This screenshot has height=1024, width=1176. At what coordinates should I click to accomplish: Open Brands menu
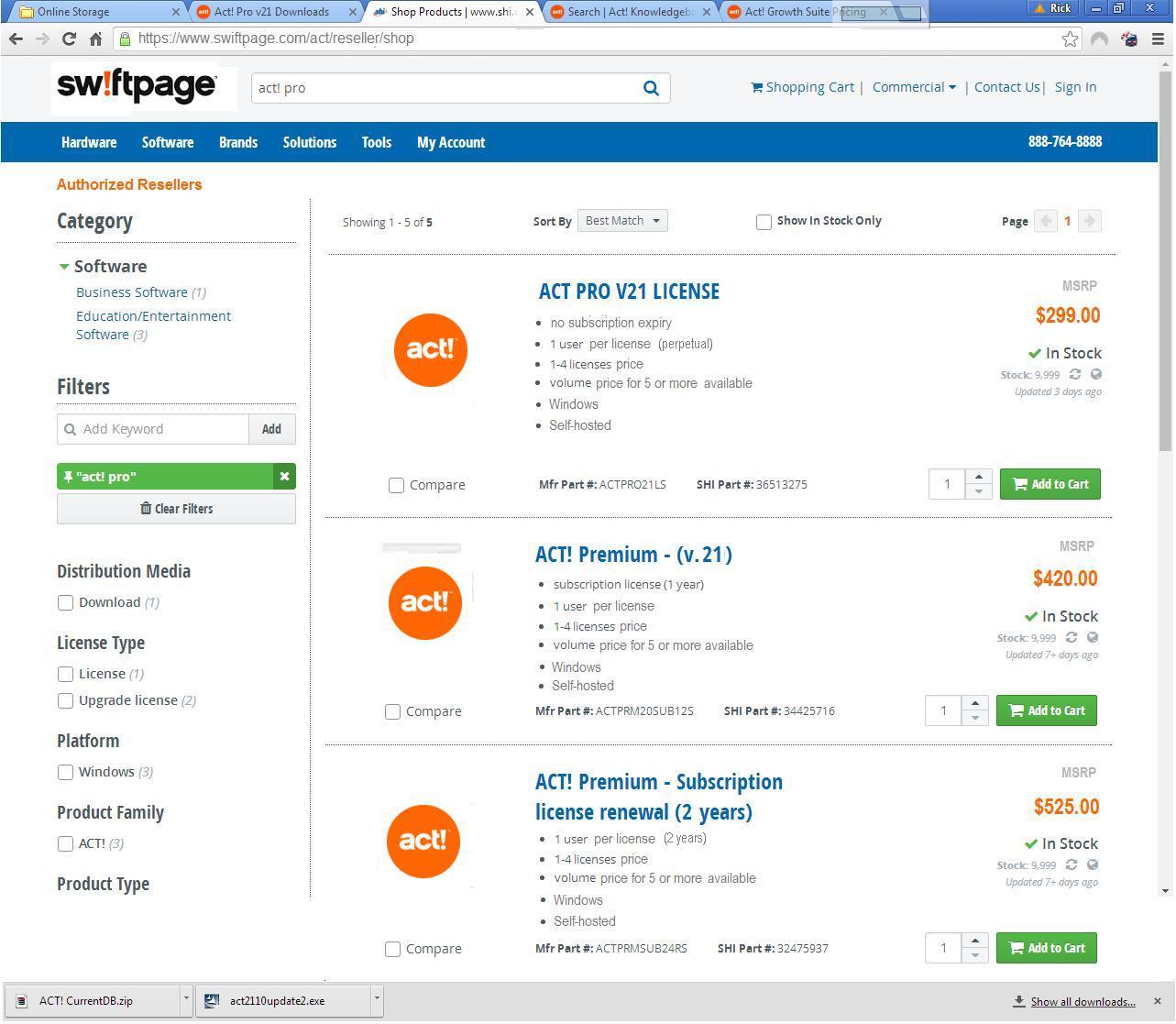click(238, 142)
